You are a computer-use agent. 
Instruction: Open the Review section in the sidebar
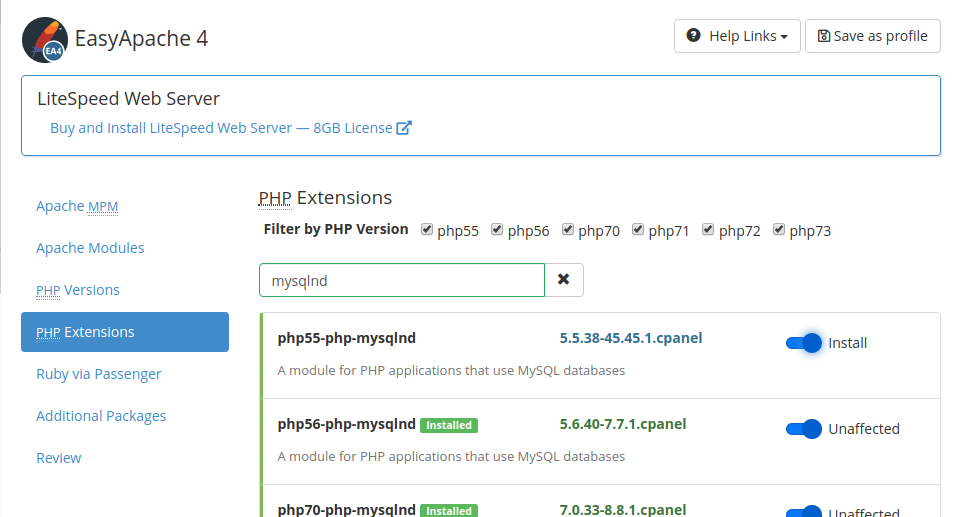pos(58,458)
